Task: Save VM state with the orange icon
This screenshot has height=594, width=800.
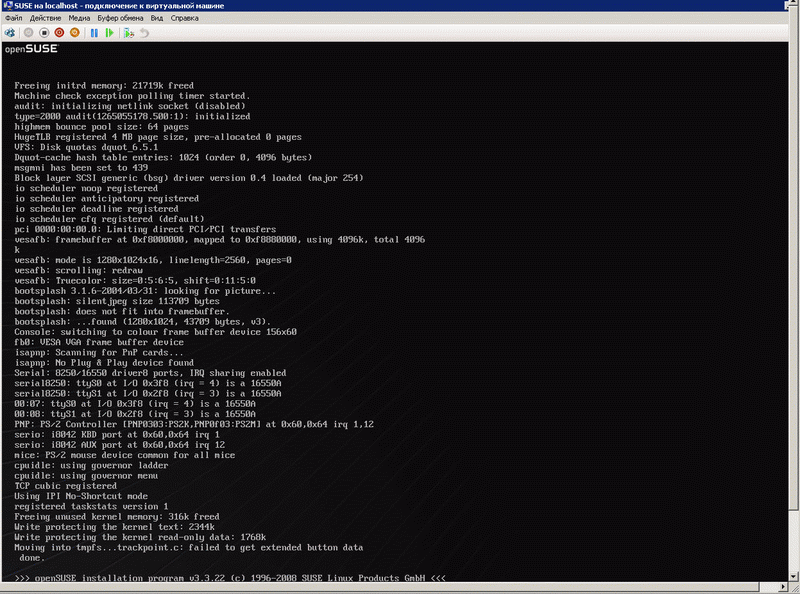Action: point(74,33)
